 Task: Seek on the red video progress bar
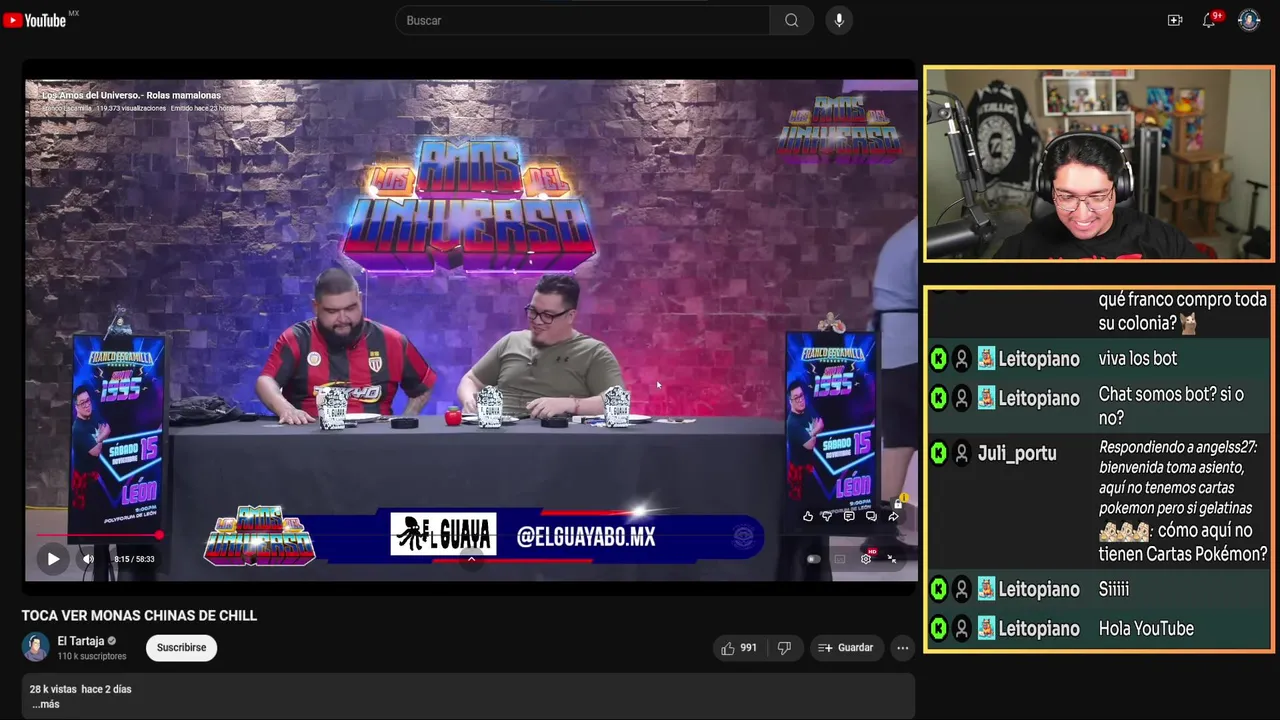pyautogui.click(x=98, y=536)
